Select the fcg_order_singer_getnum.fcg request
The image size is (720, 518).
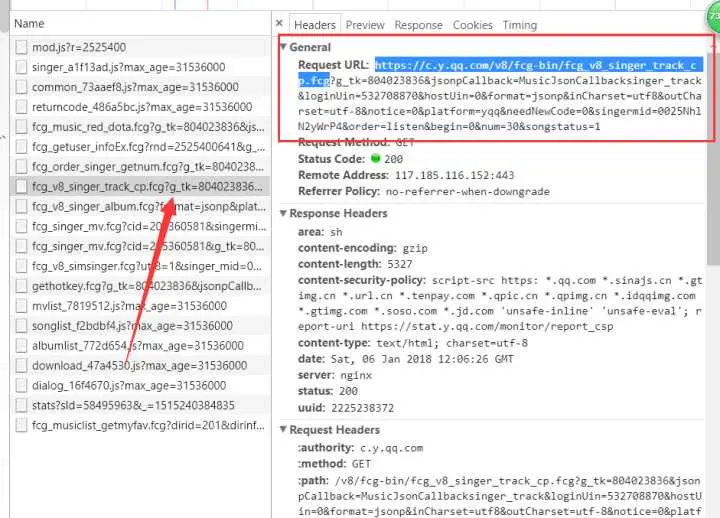[x=140, y=167]
